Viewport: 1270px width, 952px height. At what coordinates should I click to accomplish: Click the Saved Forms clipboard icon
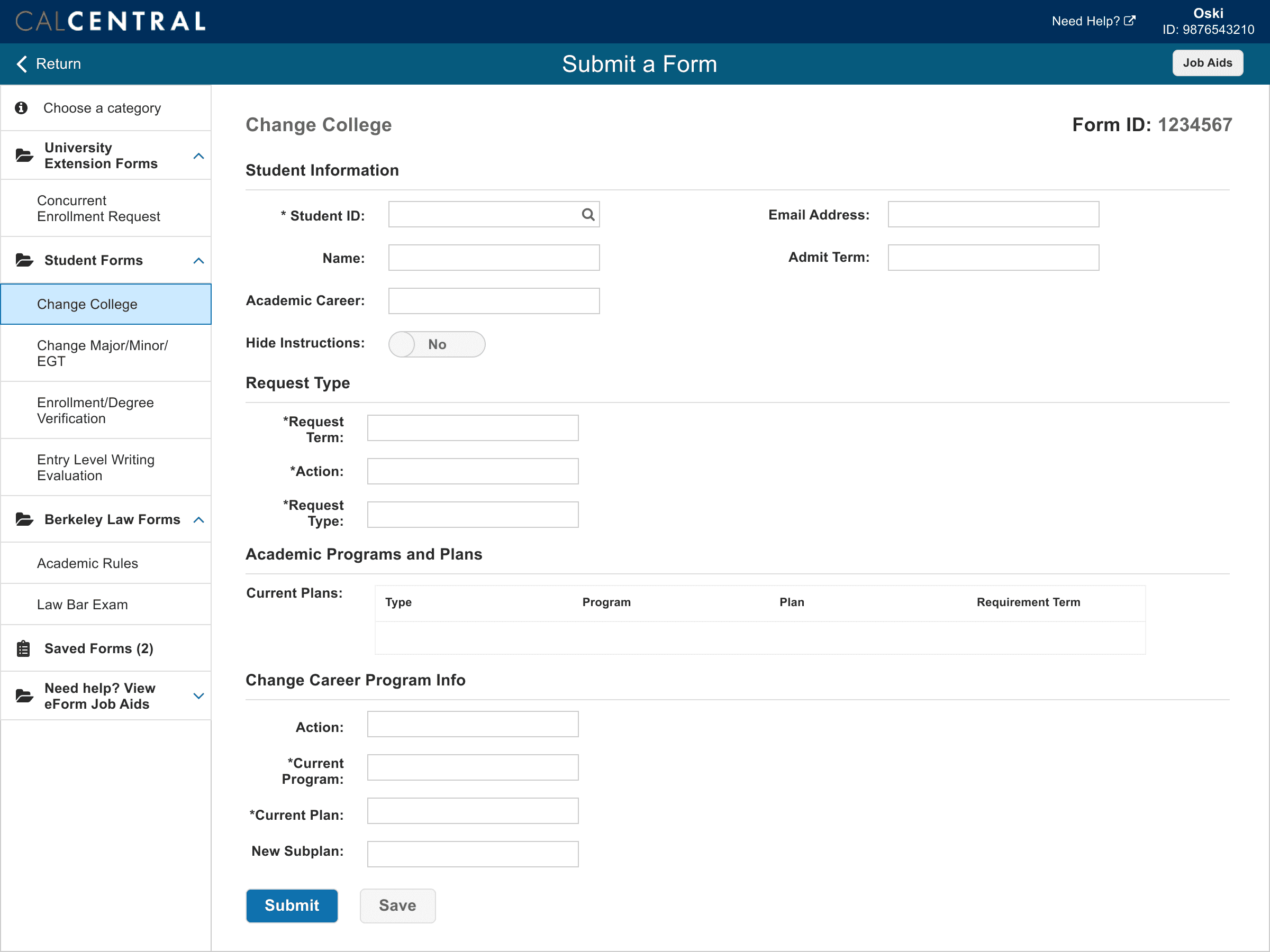[x=23, y=648]
